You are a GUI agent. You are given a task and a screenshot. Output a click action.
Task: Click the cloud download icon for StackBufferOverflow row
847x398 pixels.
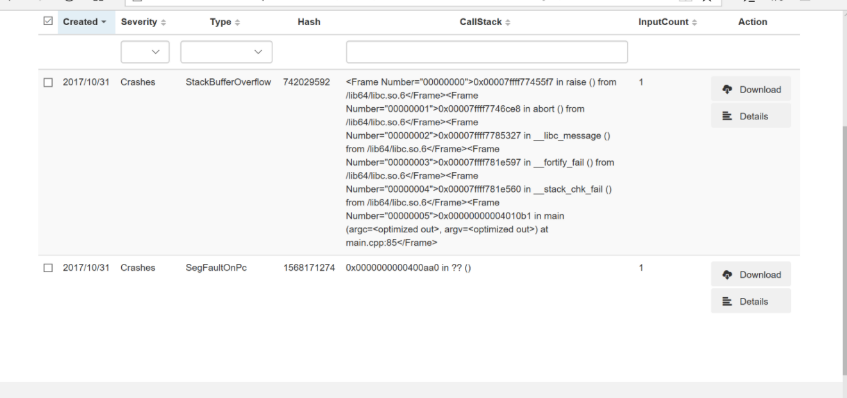727,90
